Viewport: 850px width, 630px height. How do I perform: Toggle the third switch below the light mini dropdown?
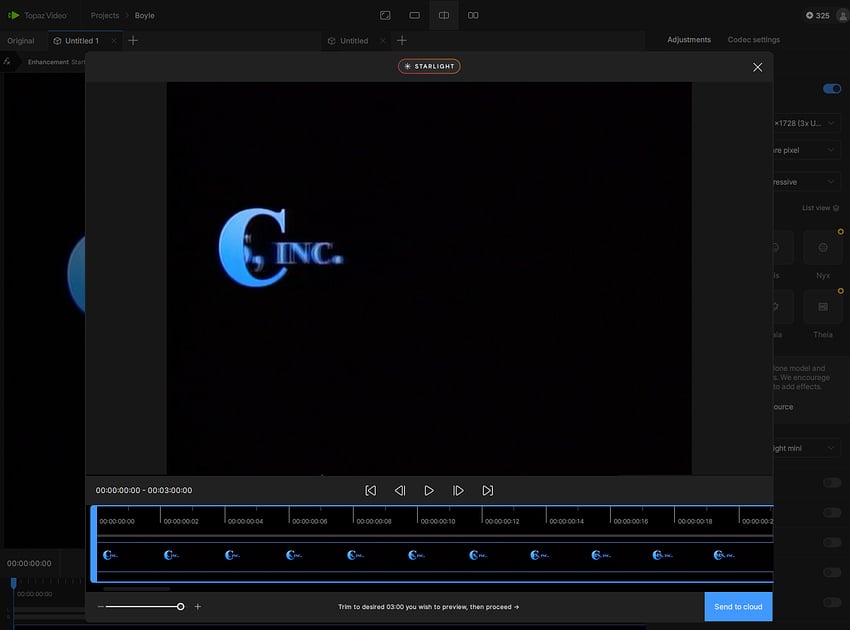831,543
